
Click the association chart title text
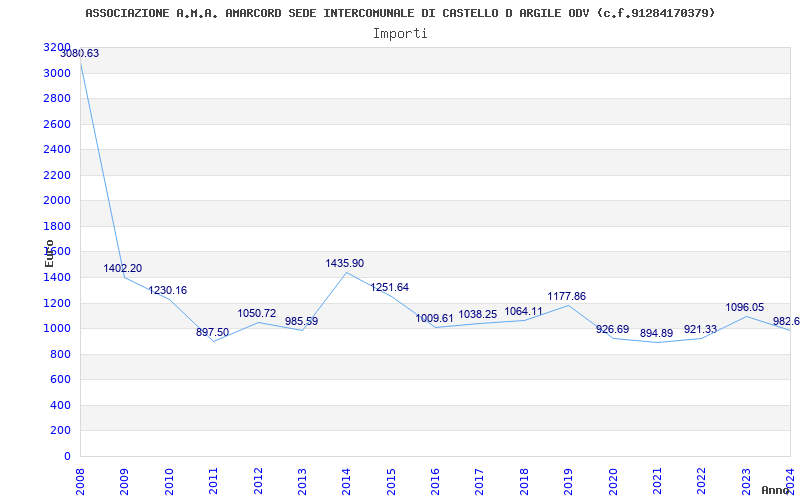(x=401, y=13)
